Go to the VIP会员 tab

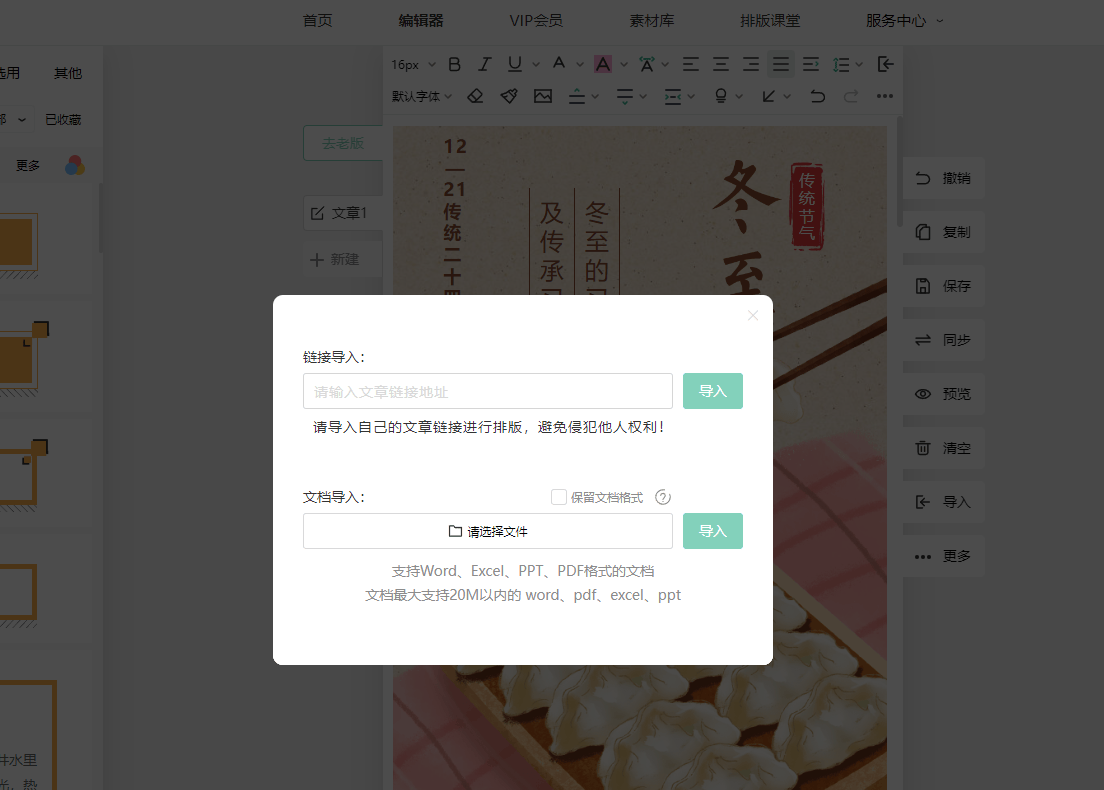point(535,20)
